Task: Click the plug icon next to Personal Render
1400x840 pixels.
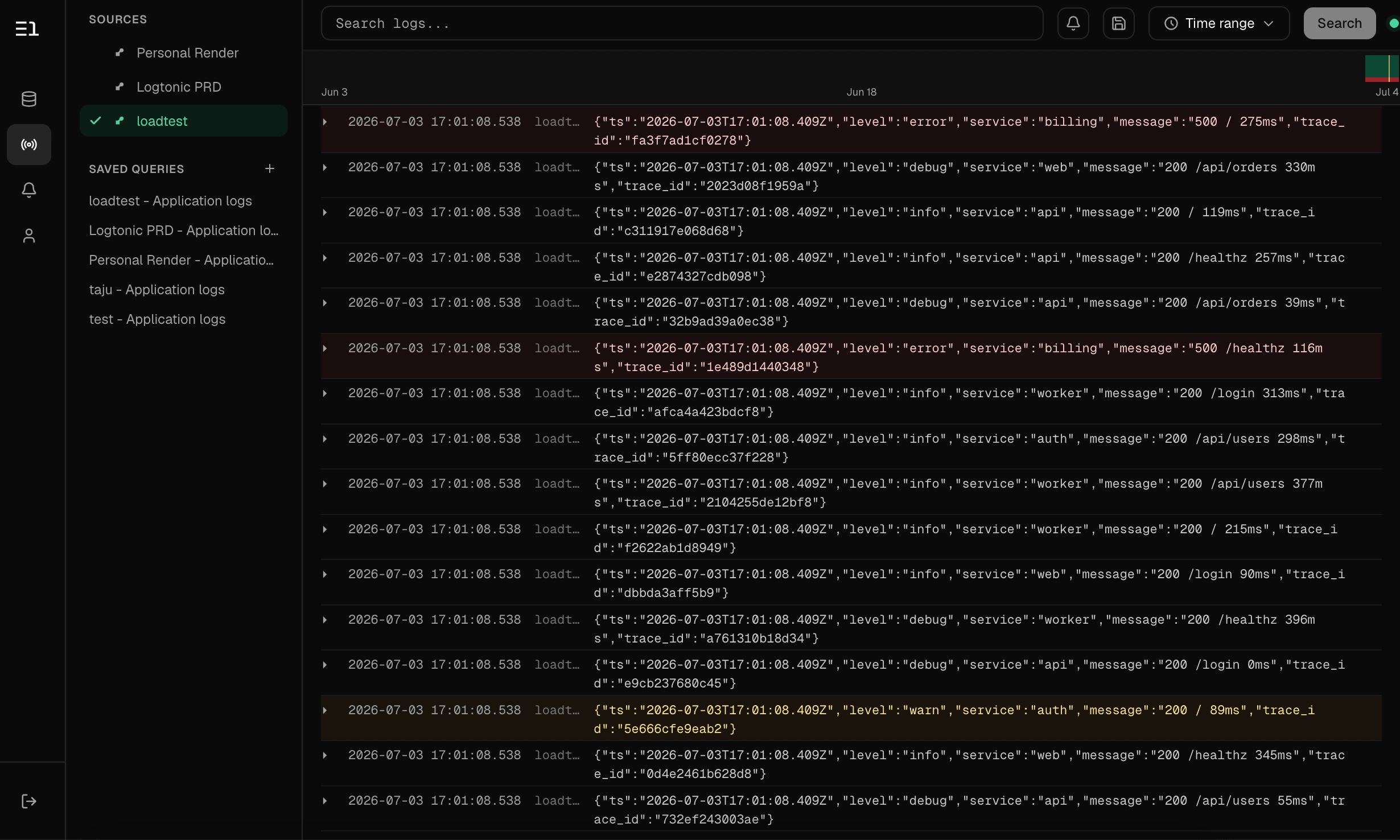Action: (120, 52)
